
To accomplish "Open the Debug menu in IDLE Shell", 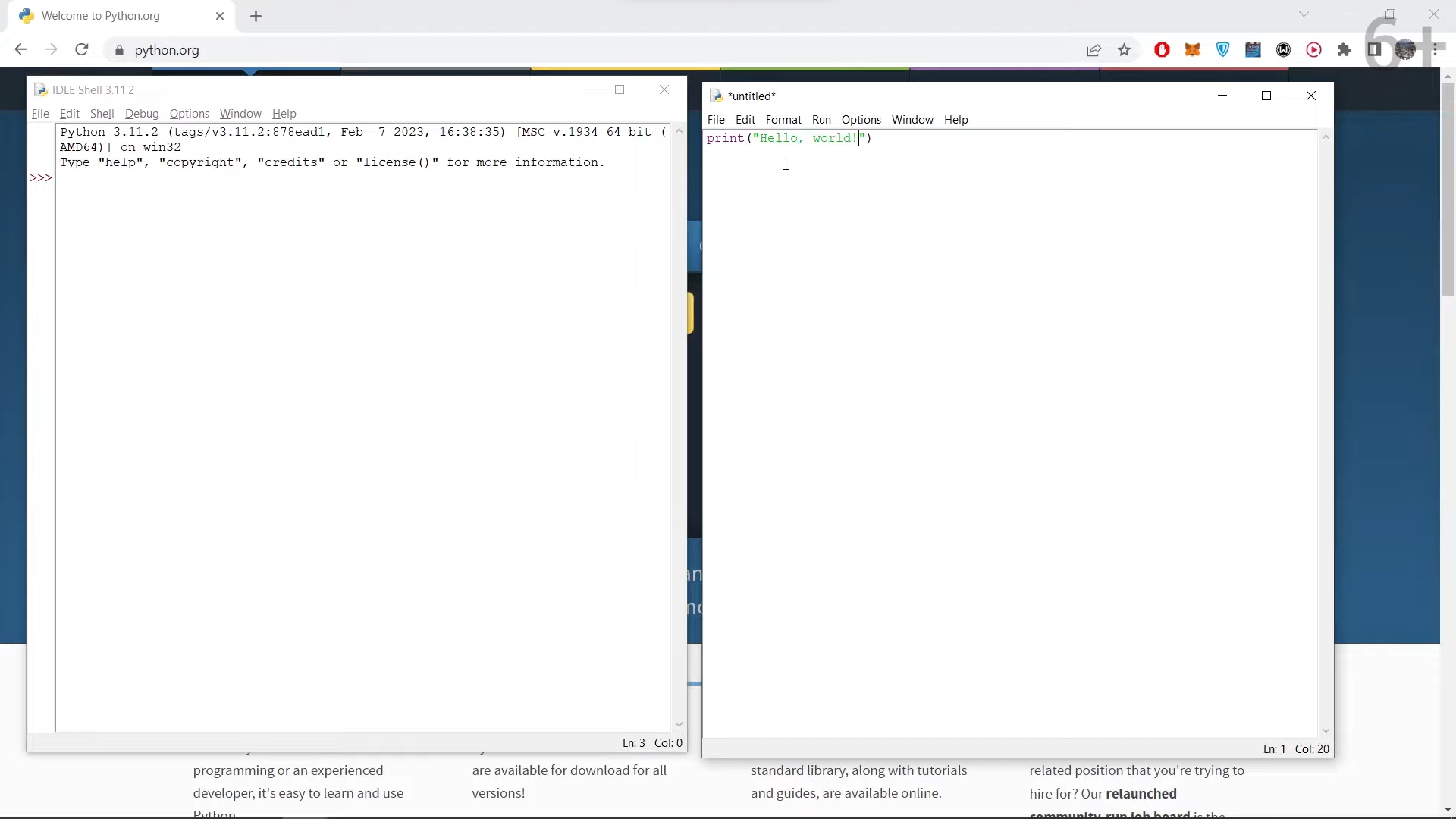I will pos(142,114).
